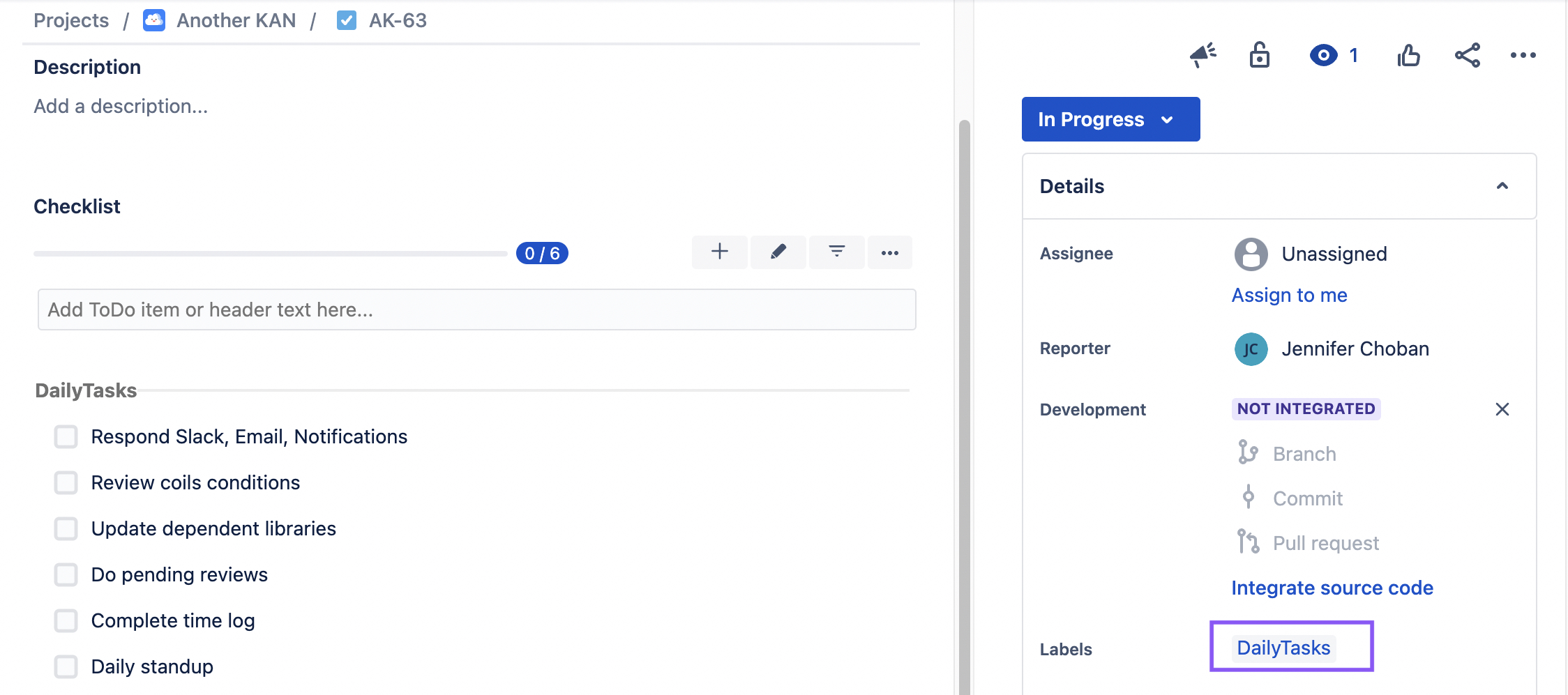Open the share icon
1568x695 pixels.
1467,55
